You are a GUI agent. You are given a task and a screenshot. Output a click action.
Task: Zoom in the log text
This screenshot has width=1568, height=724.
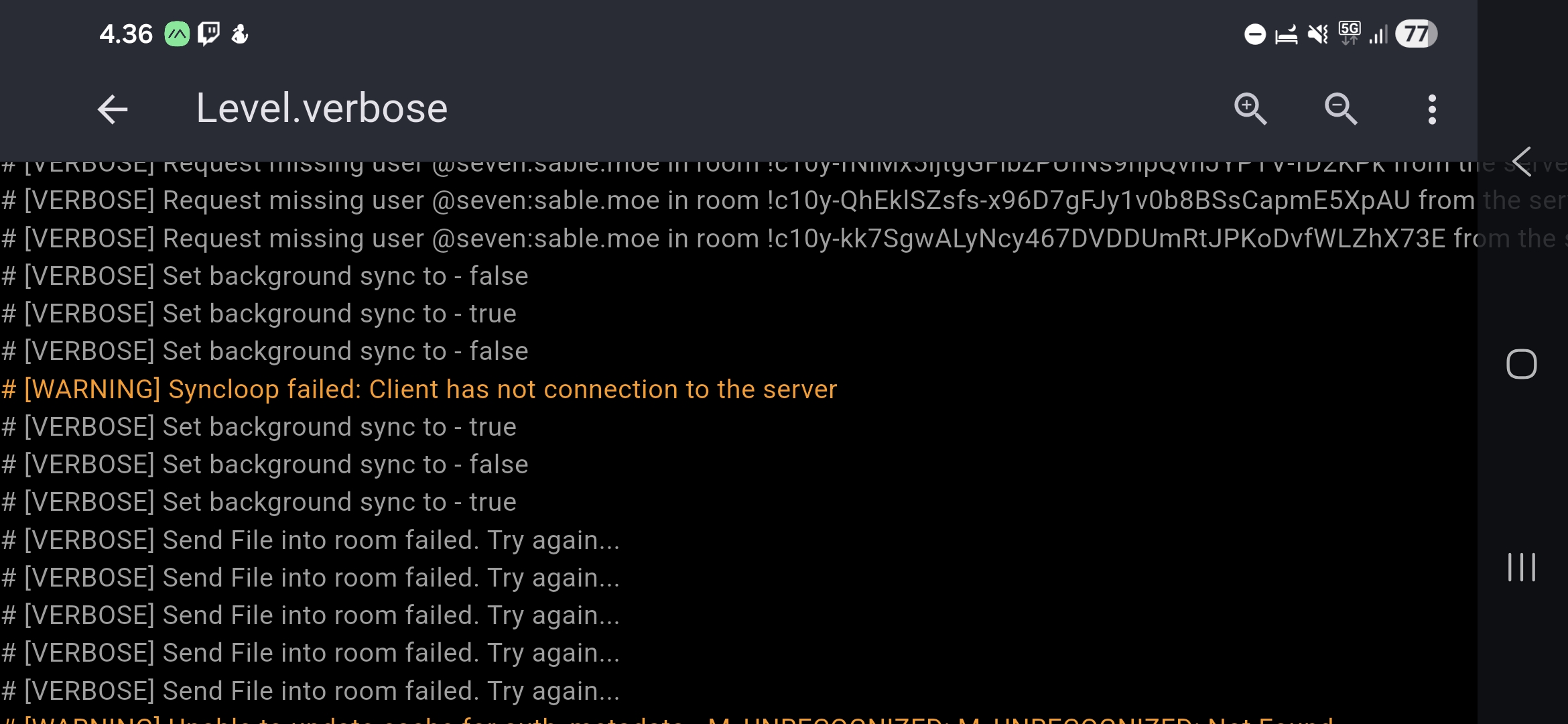click(1250, 109)
